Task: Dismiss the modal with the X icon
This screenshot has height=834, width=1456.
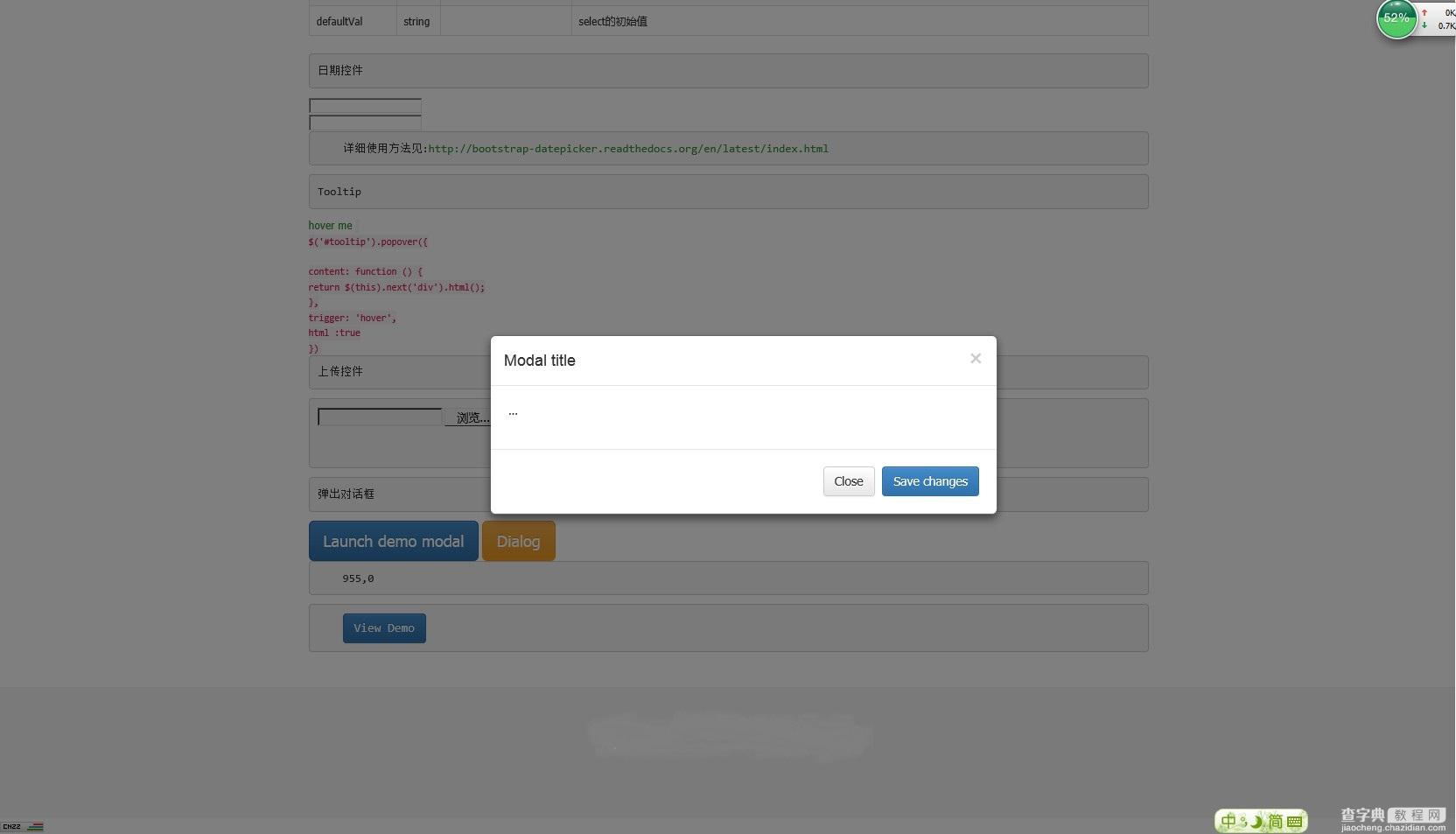Action: coord(976,359)
